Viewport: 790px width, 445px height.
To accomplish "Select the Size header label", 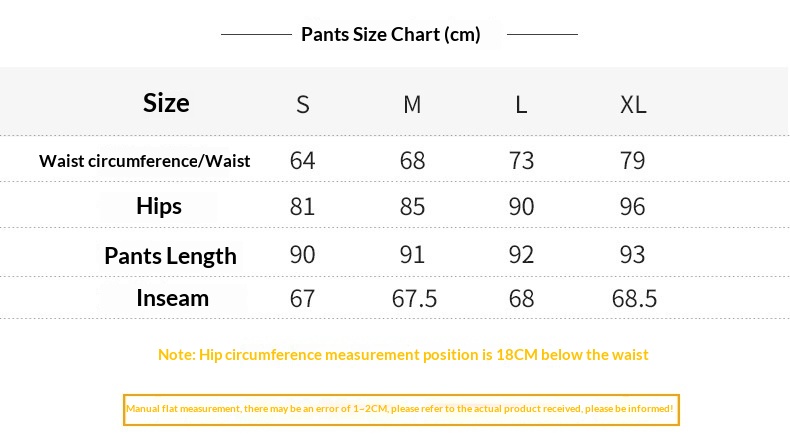I will pyautogui.click(x=166, y=103).
